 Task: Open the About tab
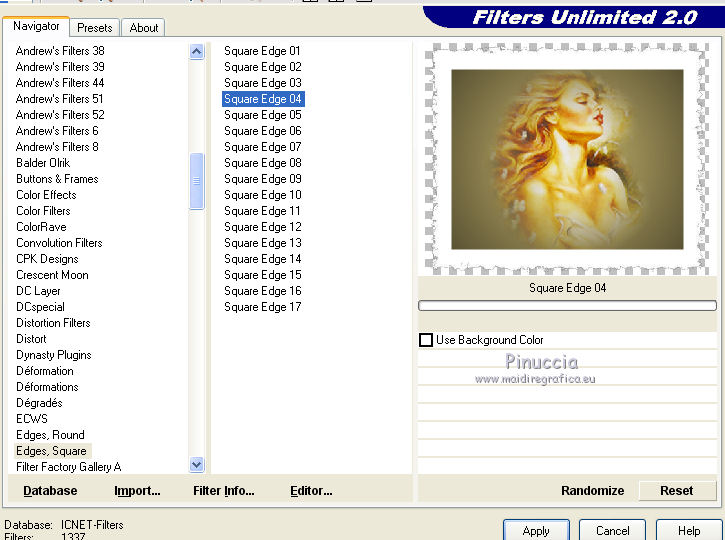(144, 28)
